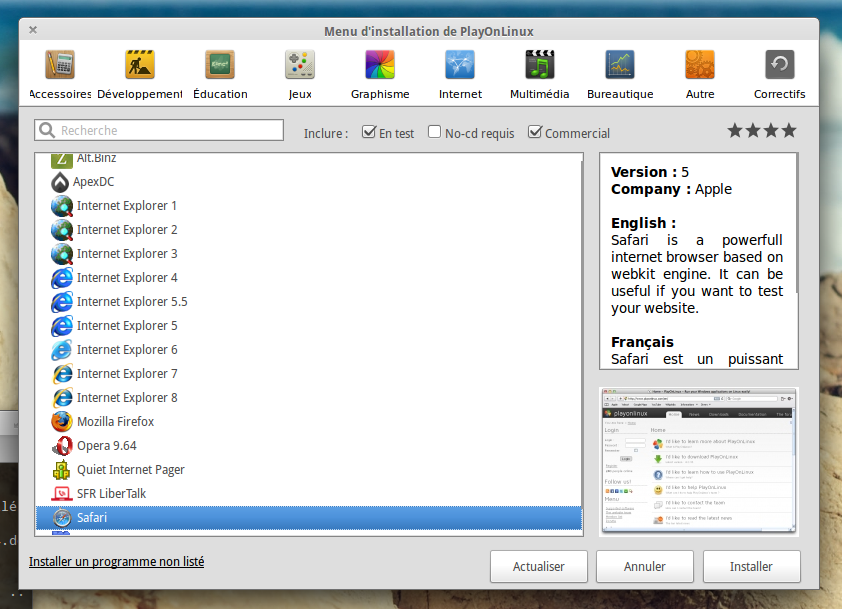
Task: Select Internet Explorer 6 entry
Action: tap(309, 350)
